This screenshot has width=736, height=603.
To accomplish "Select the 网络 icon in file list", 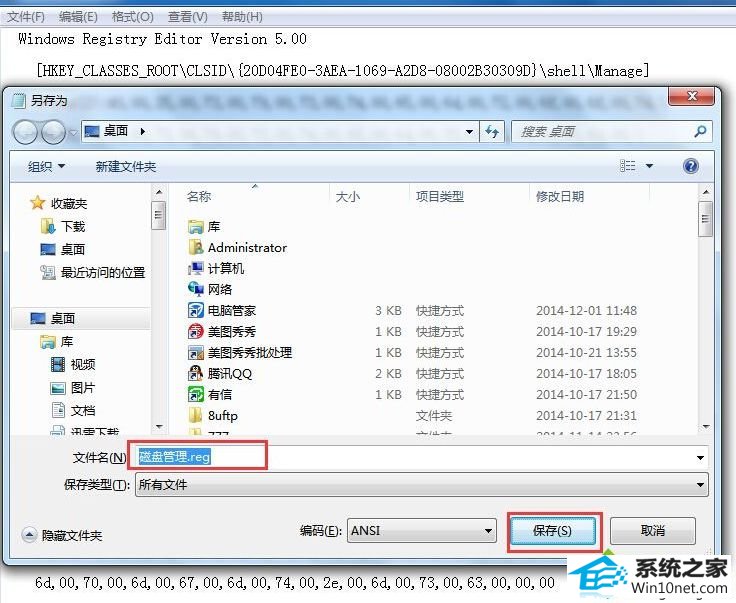I will pyautogui.click(x=195, y=289).
